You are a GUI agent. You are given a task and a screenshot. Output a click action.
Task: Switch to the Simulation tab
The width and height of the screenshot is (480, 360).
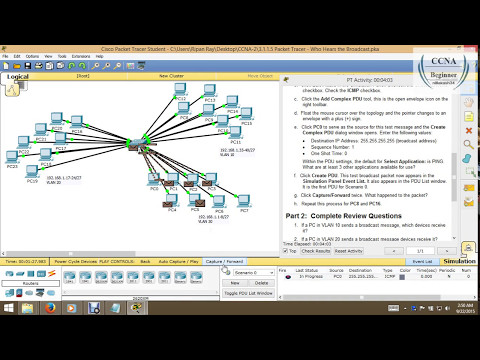pos(459,261)
